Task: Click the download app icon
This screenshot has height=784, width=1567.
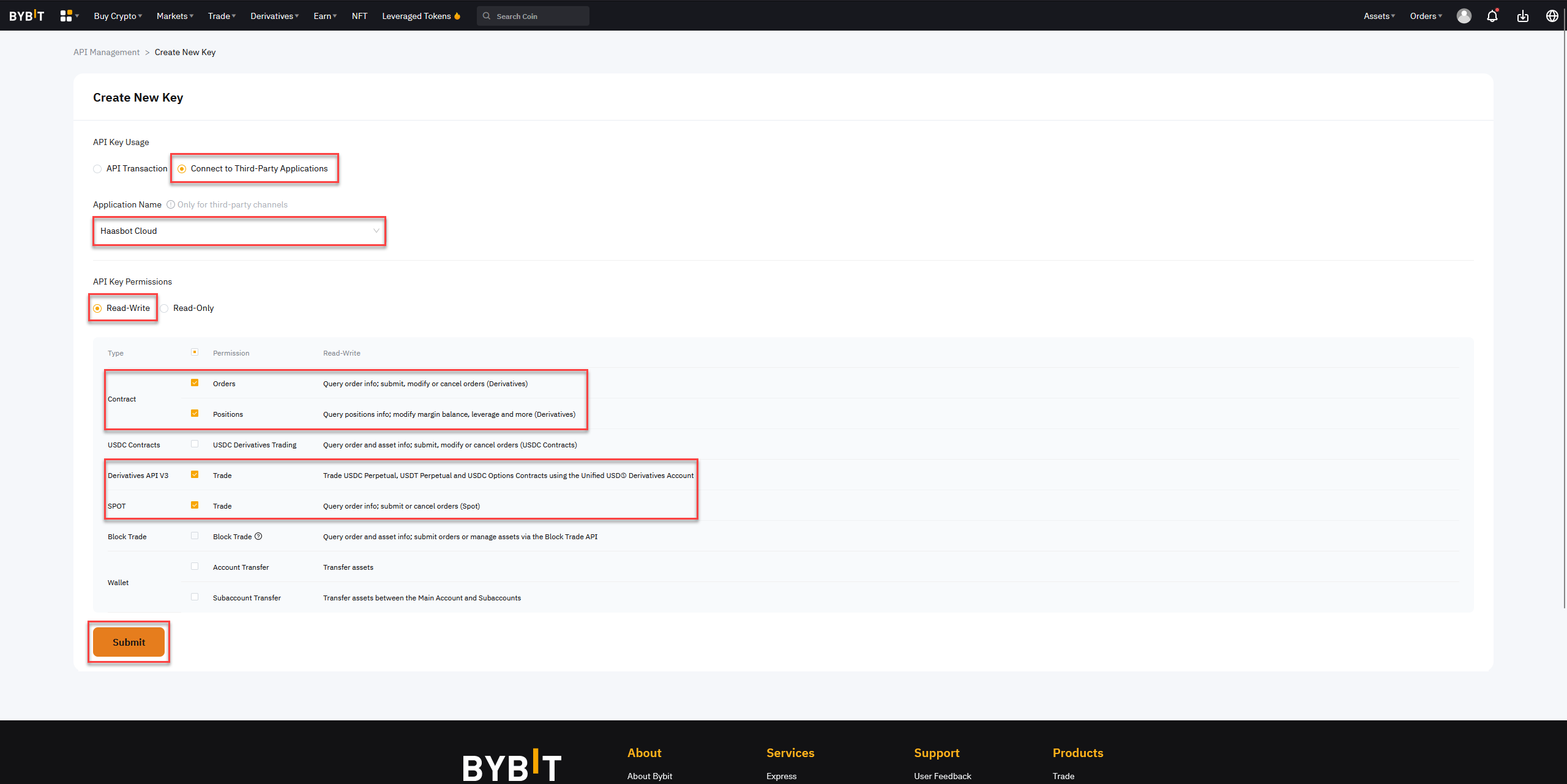Action: [x=1523, y=16]
